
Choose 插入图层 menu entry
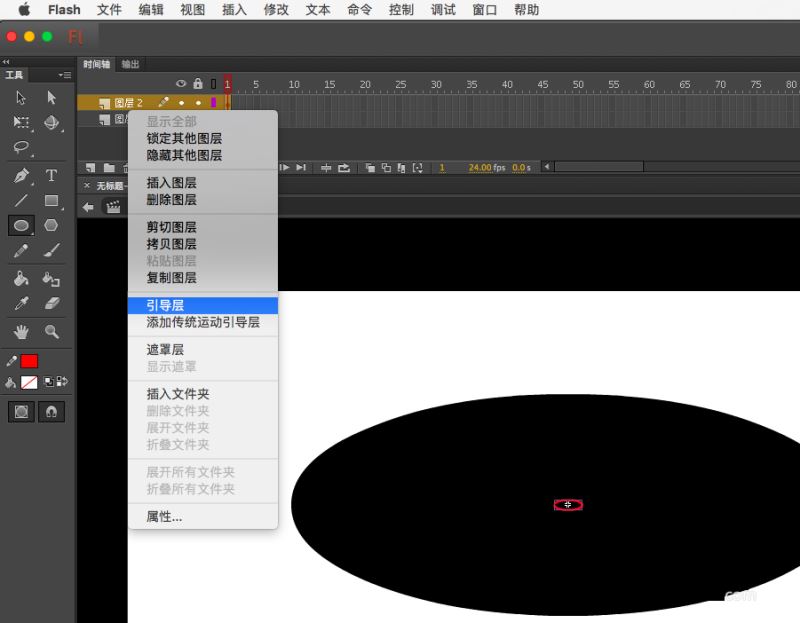(203, 183)
